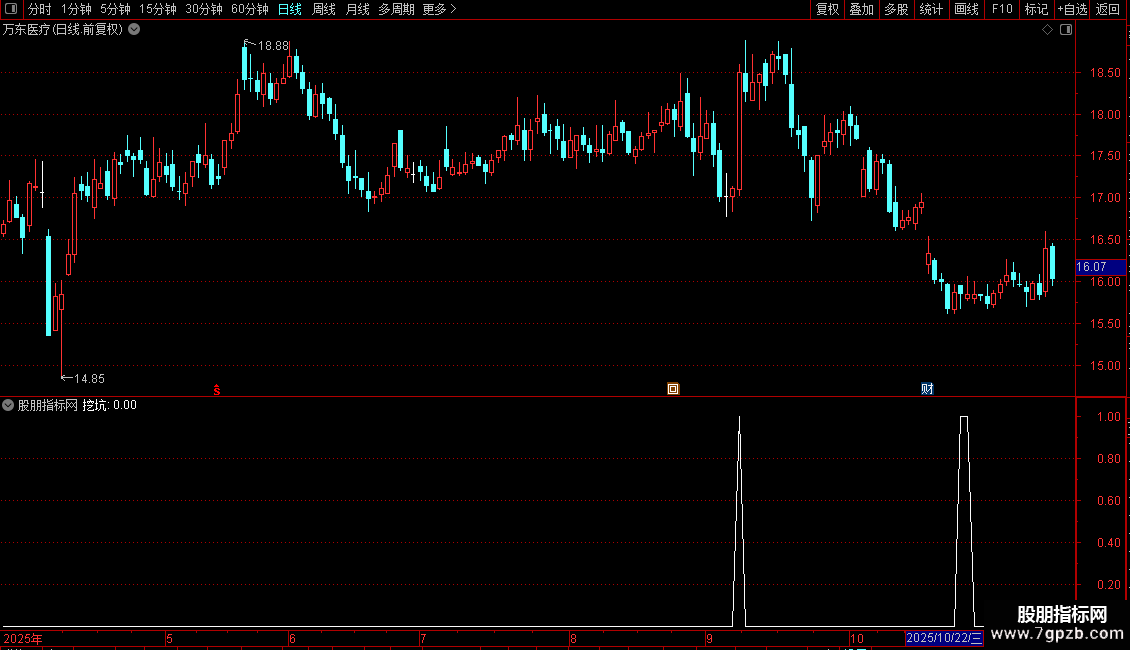The width and height of the screenshot is (1130, 650).
Task: Click the 2025/10/22 date label
Action: [x=943, y=638]
